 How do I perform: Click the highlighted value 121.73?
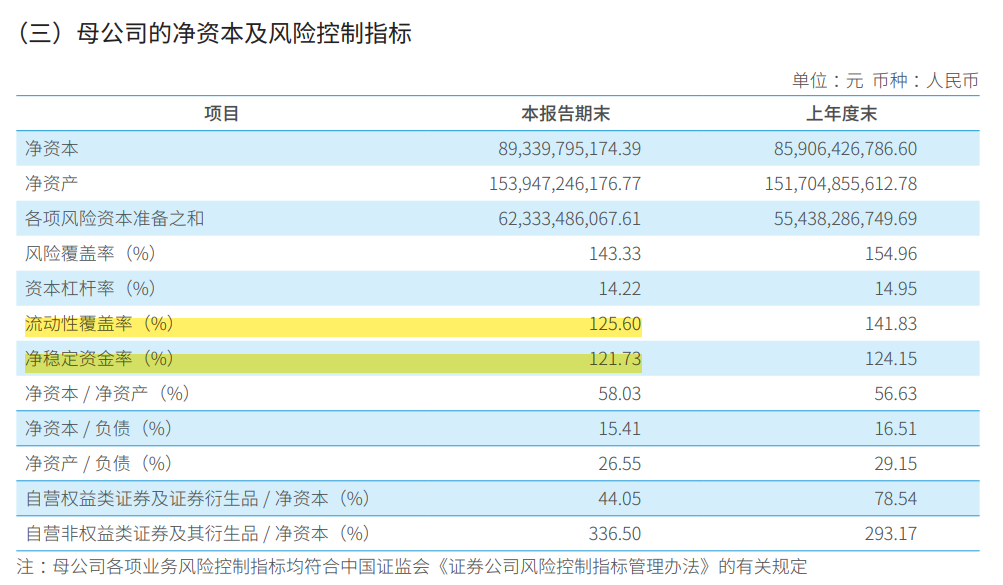click(615, 359)
